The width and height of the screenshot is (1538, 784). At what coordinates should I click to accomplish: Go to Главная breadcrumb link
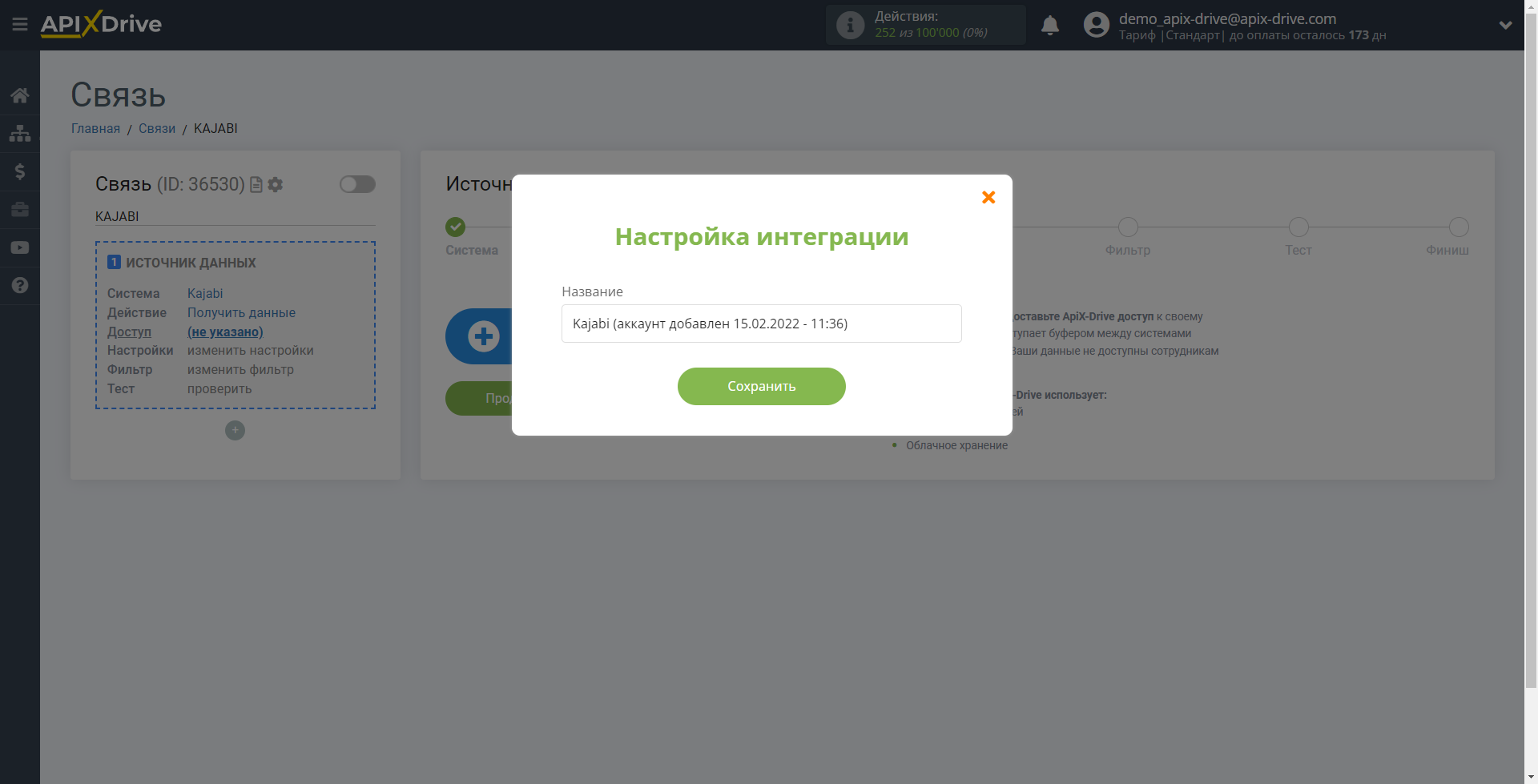pyautogui.click(x=95, y=128)
